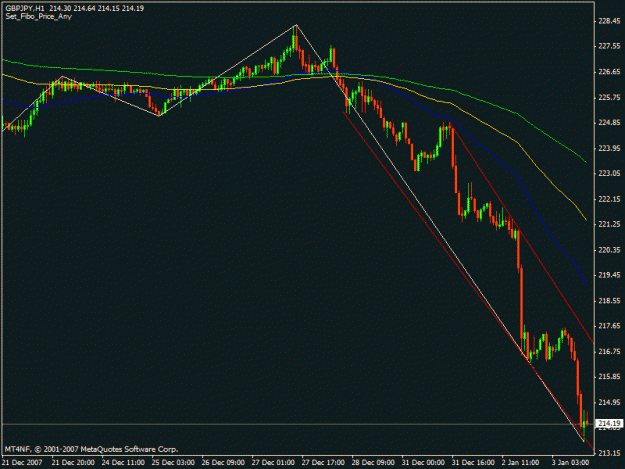Click the 223.05 price scale label
Viewport: 625px width, 469px height.
pos(609,173)
